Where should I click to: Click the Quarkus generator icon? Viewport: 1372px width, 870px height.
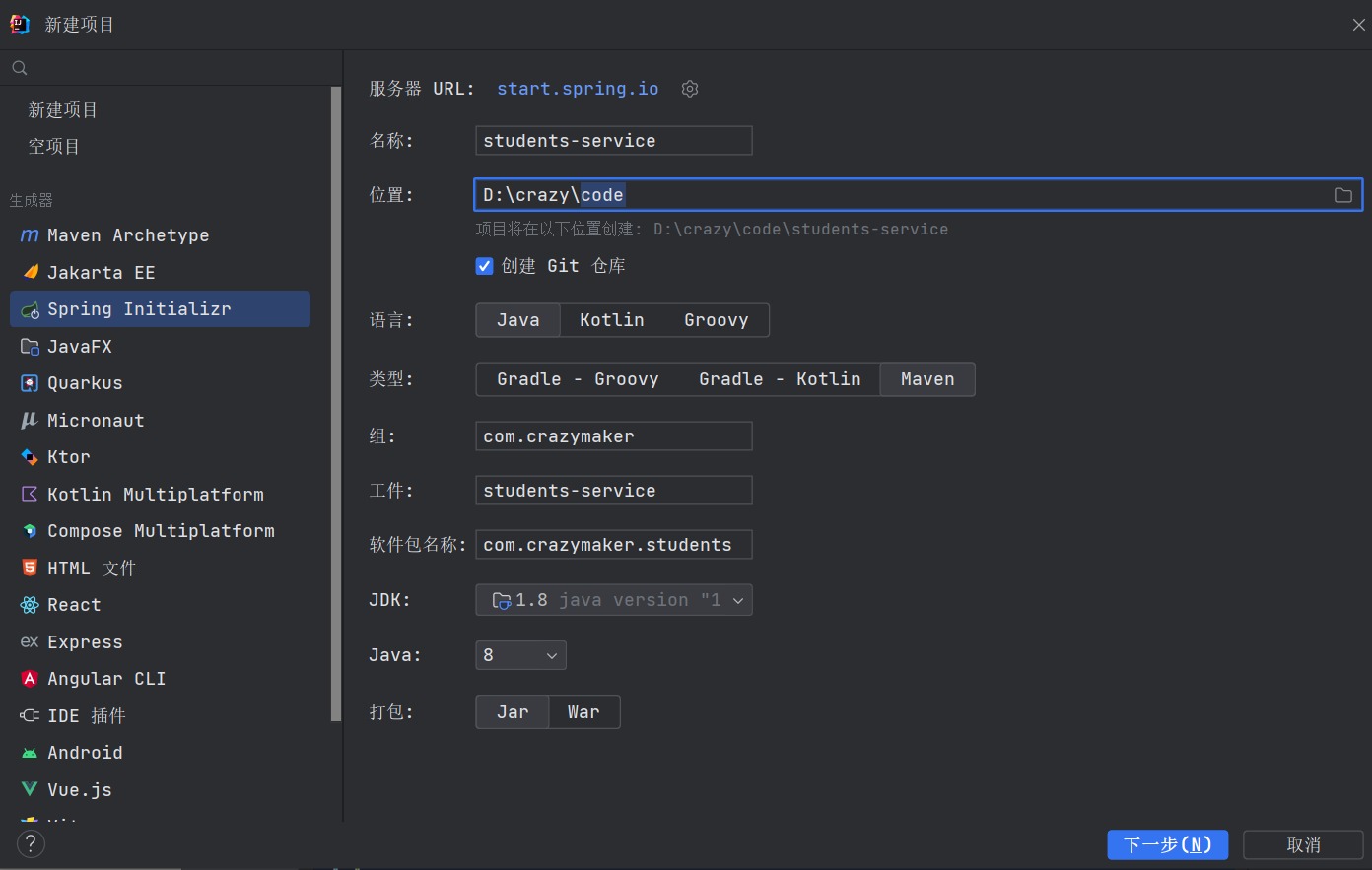click(30, 383)
